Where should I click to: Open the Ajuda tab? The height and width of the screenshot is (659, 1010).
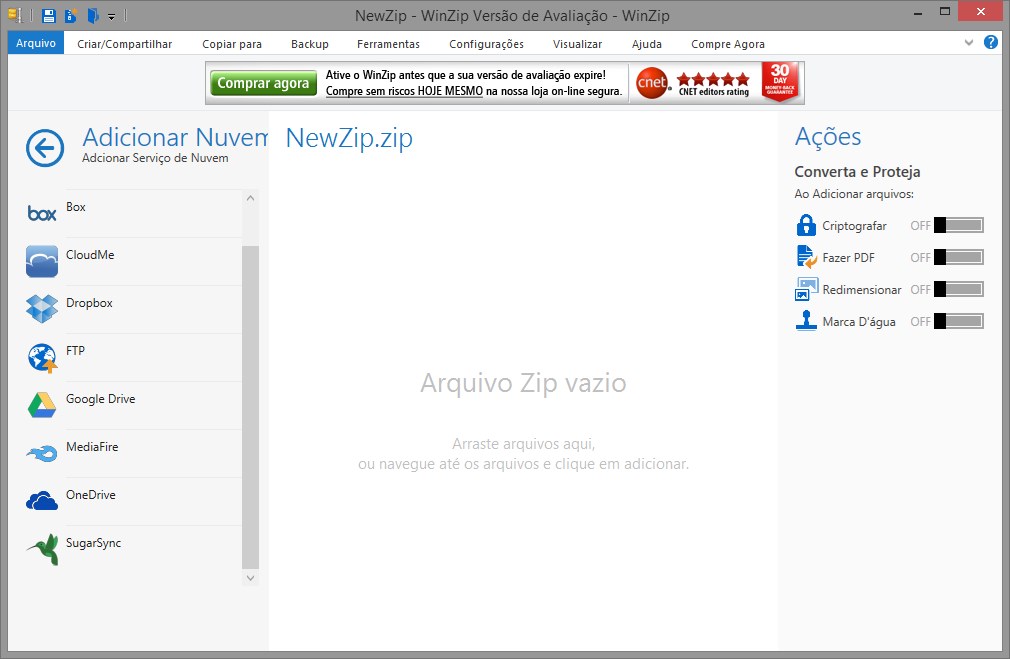tap(647, 44)
